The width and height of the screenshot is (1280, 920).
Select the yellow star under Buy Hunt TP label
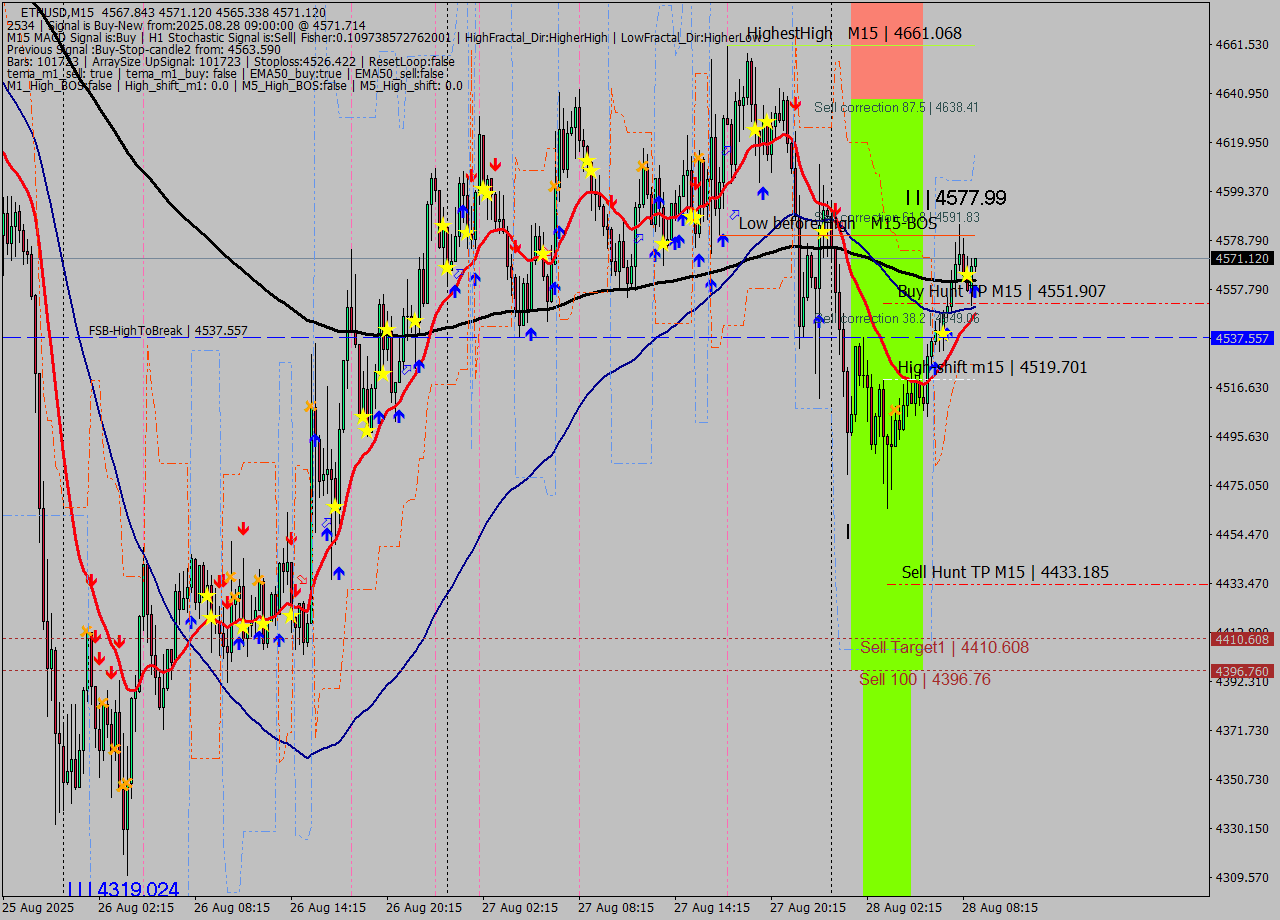click(942, 333)
